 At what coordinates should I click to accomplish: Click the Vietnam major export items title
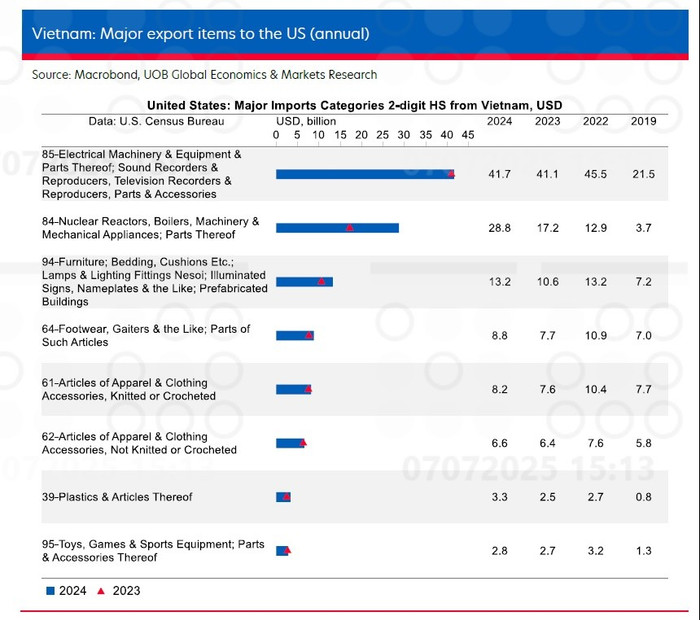200,33
